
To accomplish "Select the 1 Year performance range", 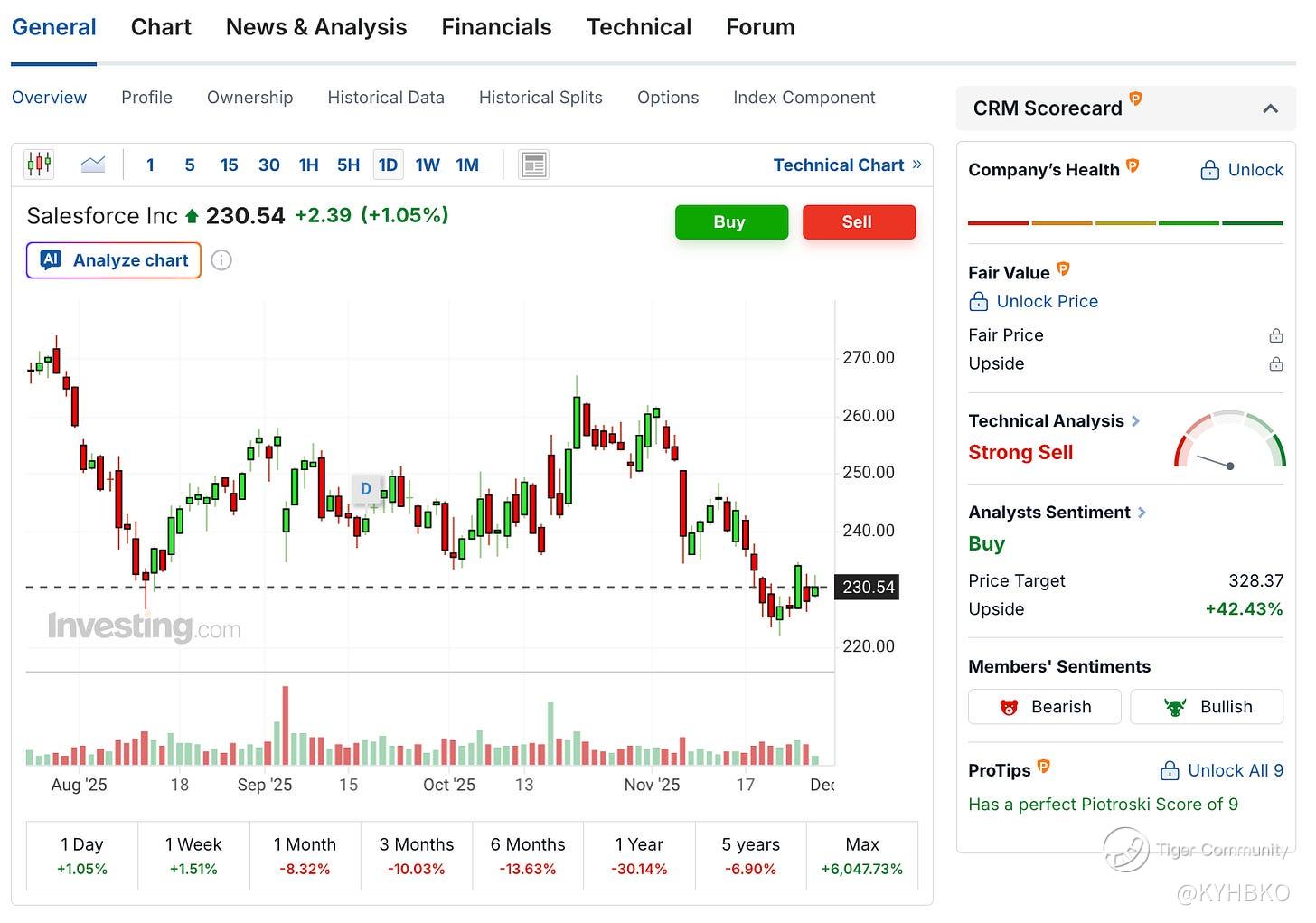I will click(639, 856).
